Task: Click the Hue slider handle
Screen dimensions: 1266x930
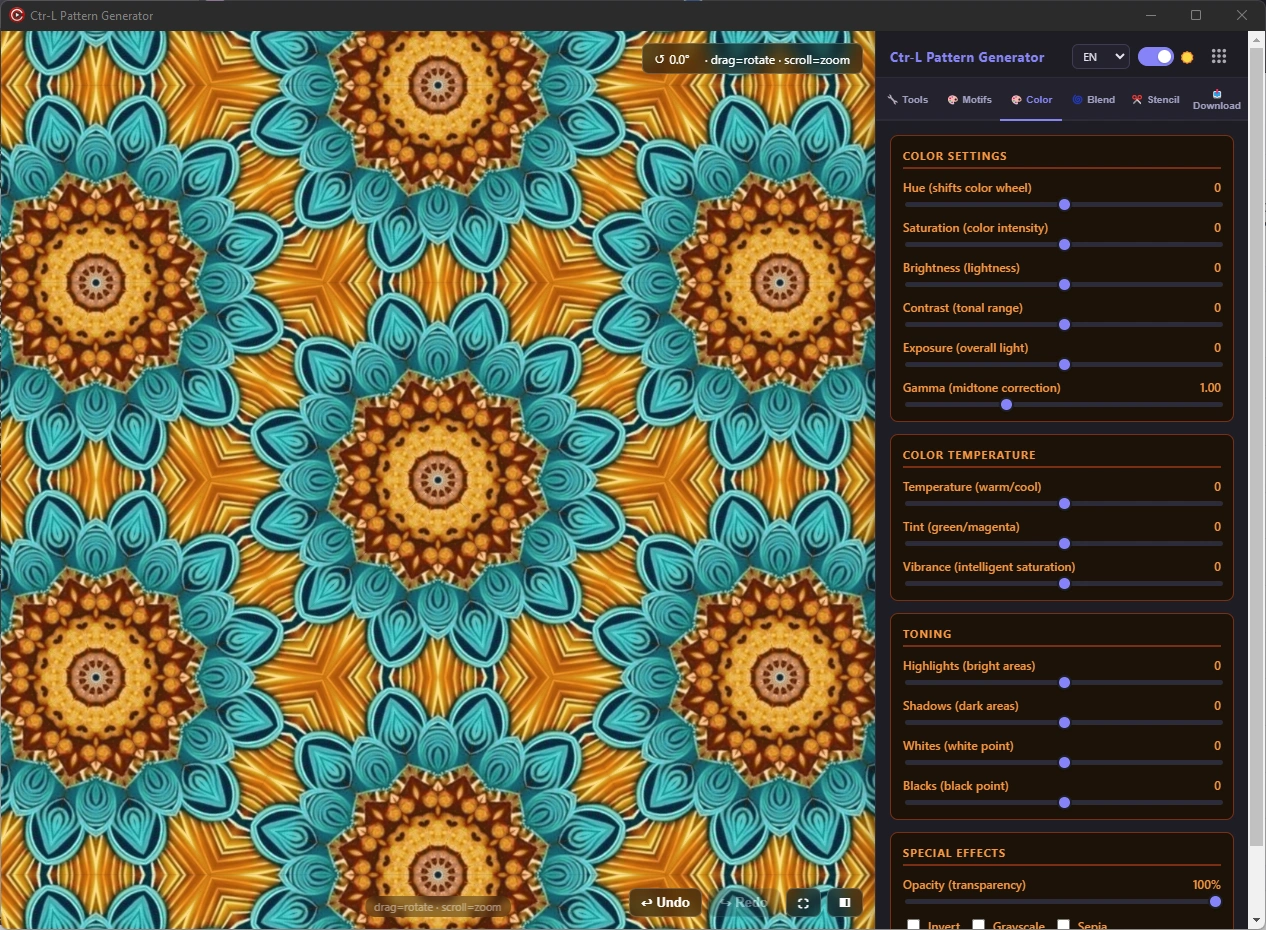Action: pos(1064,204)
